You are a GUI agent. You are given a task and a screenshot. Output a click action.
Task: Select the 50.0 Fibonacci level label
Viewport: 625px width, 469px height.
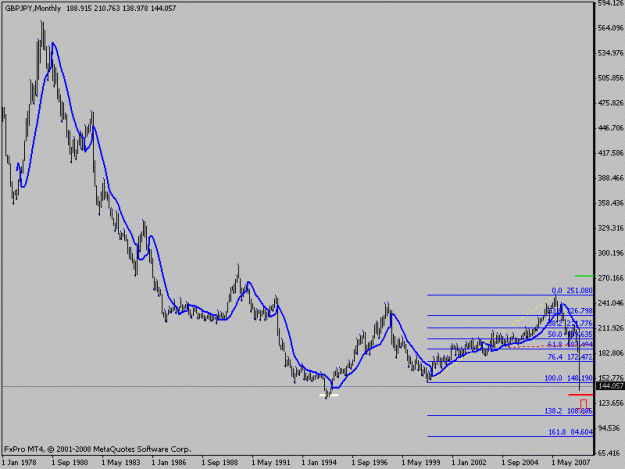570,334
